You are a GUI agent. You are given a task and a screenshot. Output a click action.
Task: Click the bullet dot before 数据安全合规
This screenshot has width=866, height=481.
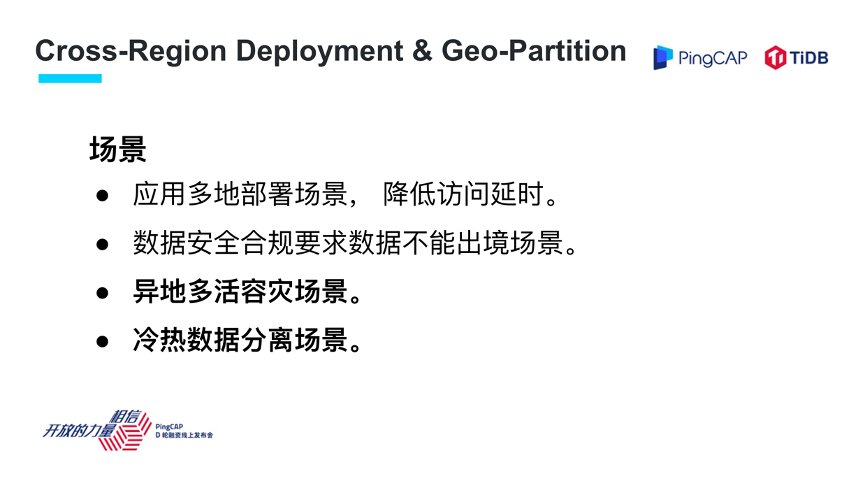pyautogui.click(x=102, y=243)
